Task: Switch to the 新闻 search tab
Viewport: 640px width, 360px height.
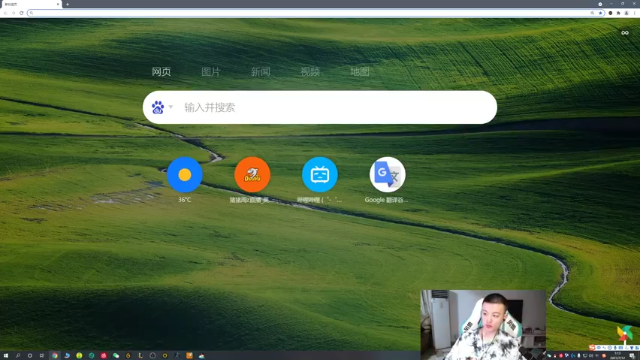Action: (x=261, y=72)
